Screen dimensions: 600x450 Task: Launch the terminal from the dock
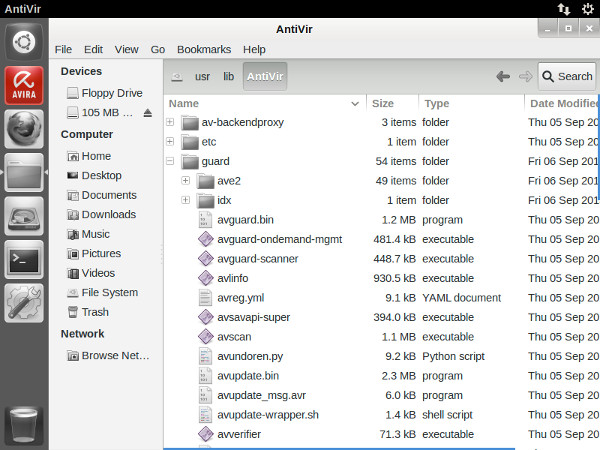[24, 260]
